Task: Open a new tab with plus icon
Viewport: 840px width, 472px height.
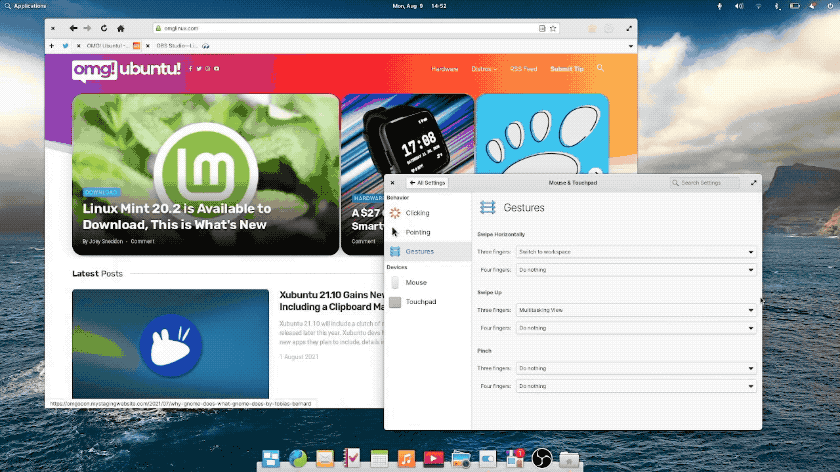Action: point(51,46)
